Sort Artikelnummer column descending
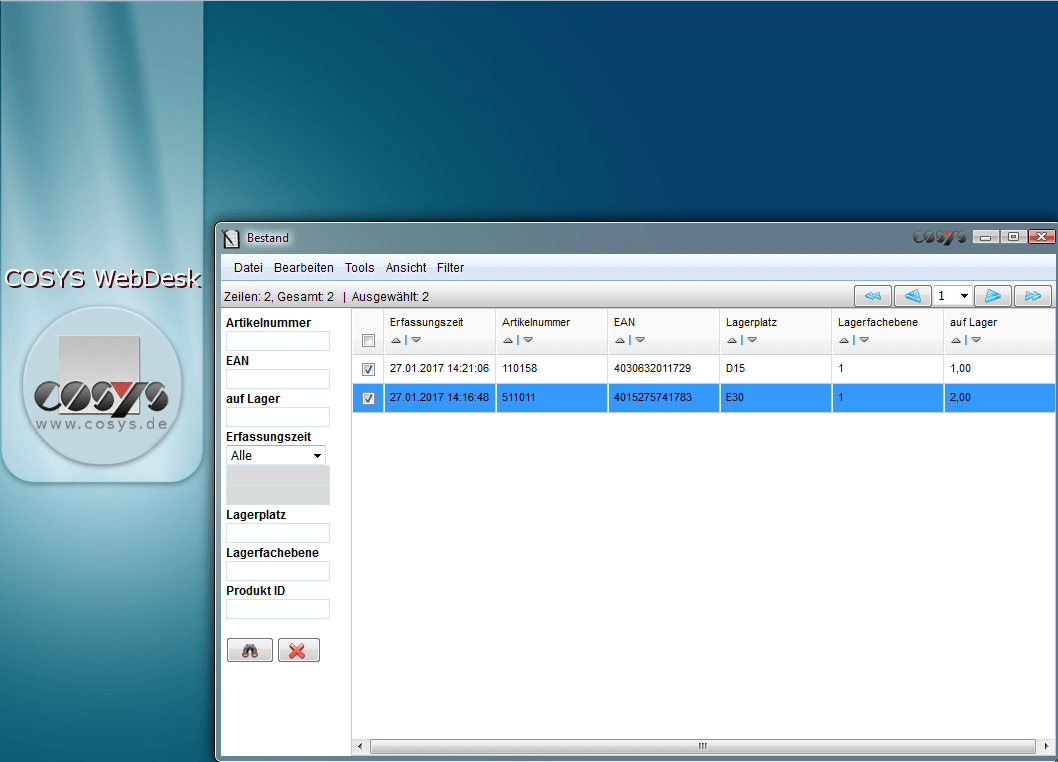The width and height of the screenshot is (1058, 762). [528, 340]
